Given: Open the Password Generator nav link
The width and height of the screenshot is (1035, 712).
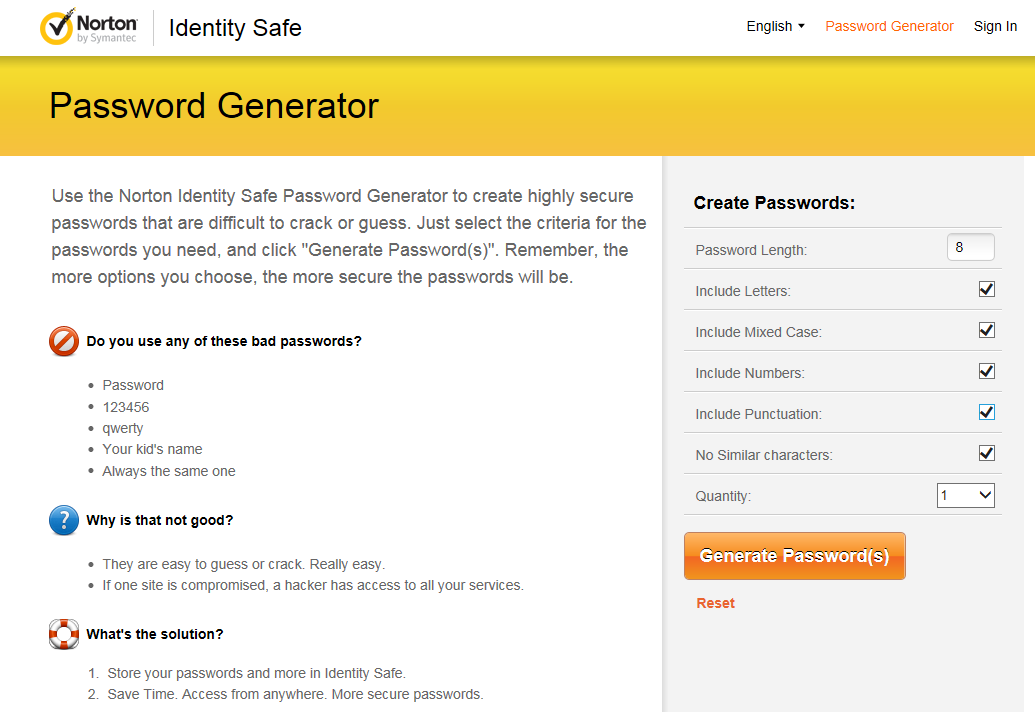Looking at the screenshot, I should coord(889,27).
